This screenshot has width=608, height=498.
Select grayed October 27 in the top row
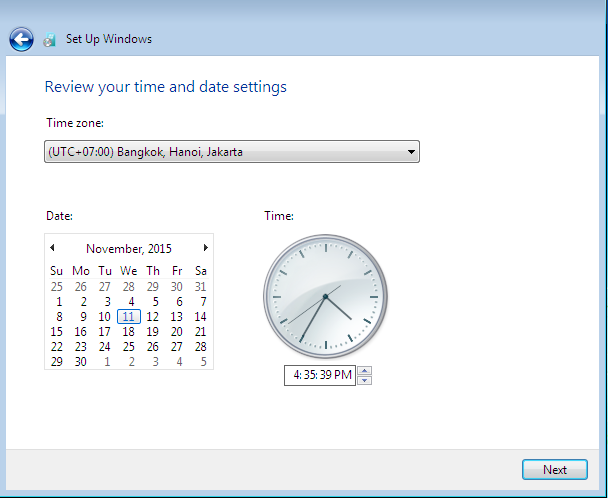pyautogui.click(x=105, y=287)
